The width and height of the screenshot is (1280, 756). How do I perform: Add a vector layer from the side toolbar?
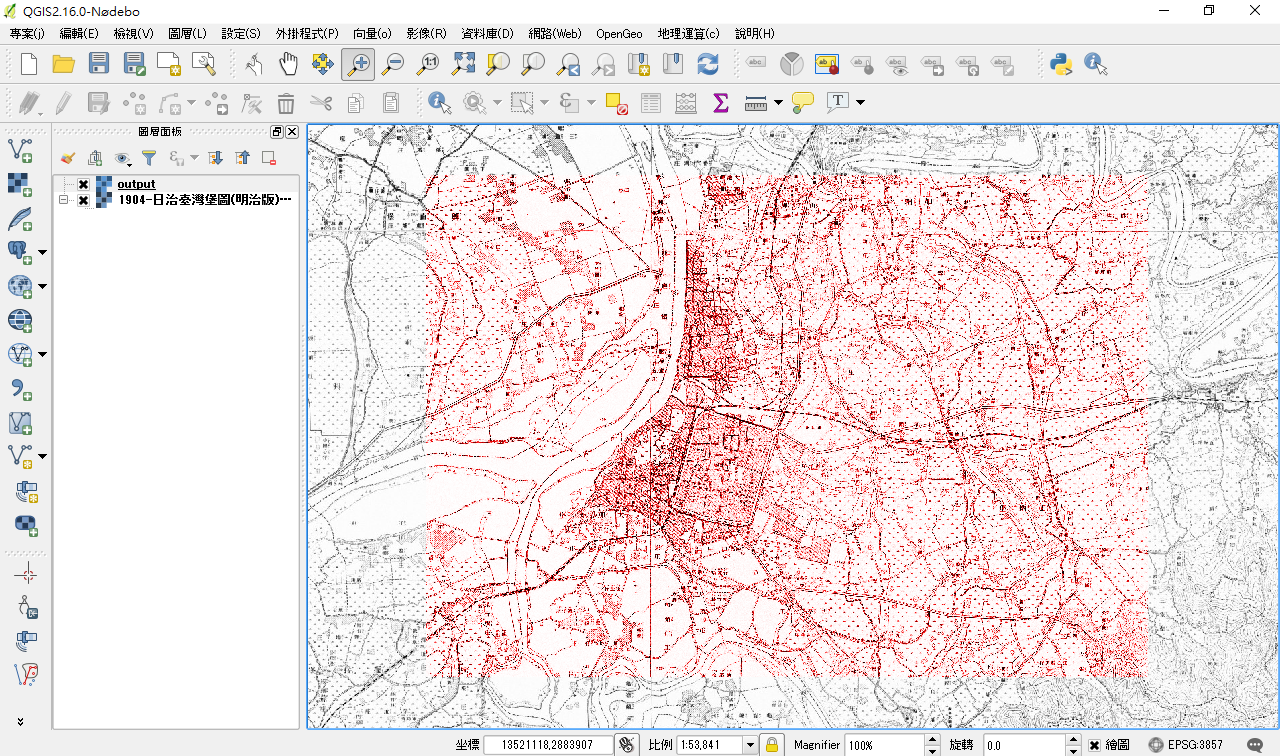click(x=20, y=150)
